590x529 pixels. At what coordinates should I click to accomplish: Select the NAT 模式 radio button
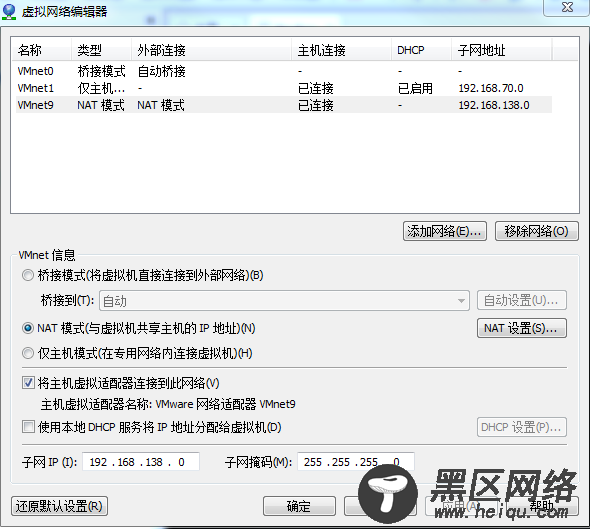[x=28, y=328]
